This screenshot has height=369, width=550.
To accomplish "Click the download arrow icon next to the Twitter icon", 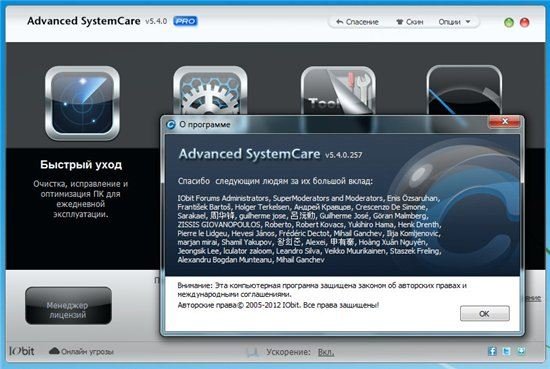I will click(x=521, y=351).
